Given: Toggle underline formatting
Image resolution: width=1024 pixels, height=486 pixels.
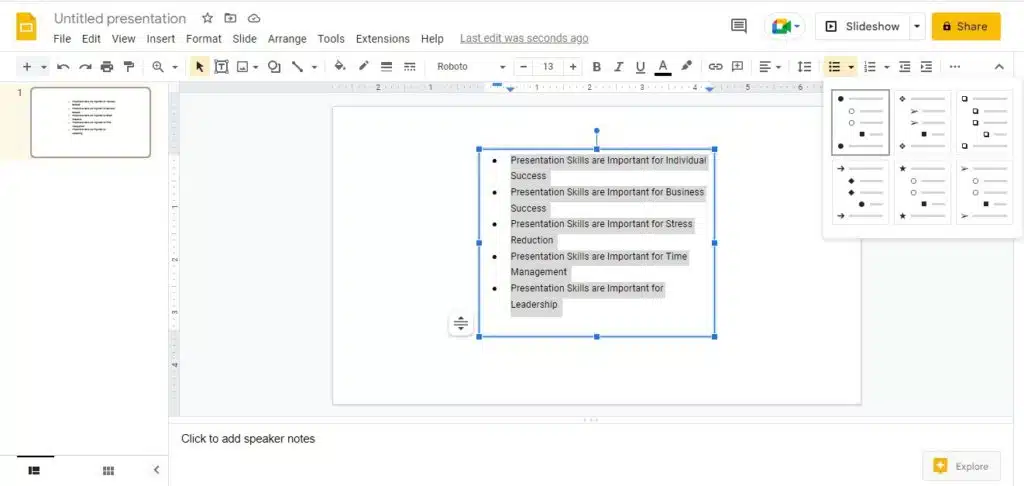Looking at the screenshot, I should point(640,67).
